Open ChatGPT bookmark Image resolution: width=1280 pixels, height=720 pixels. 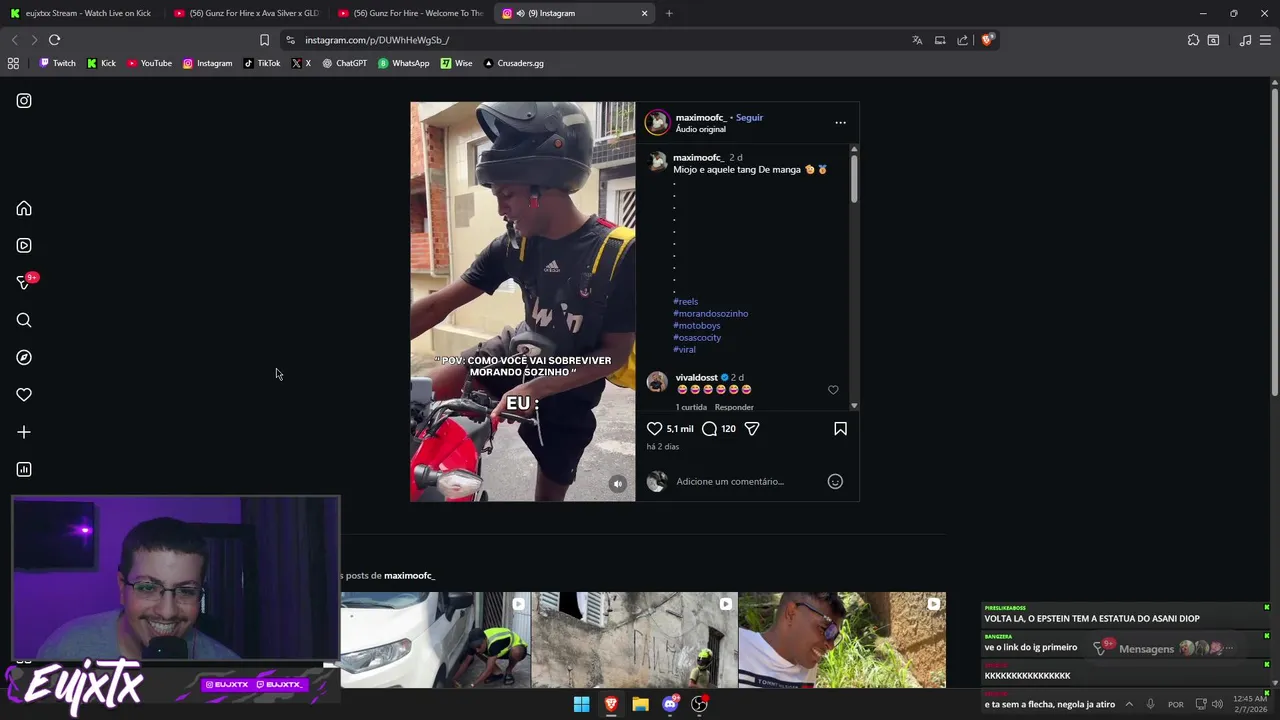tap(344, 63)
